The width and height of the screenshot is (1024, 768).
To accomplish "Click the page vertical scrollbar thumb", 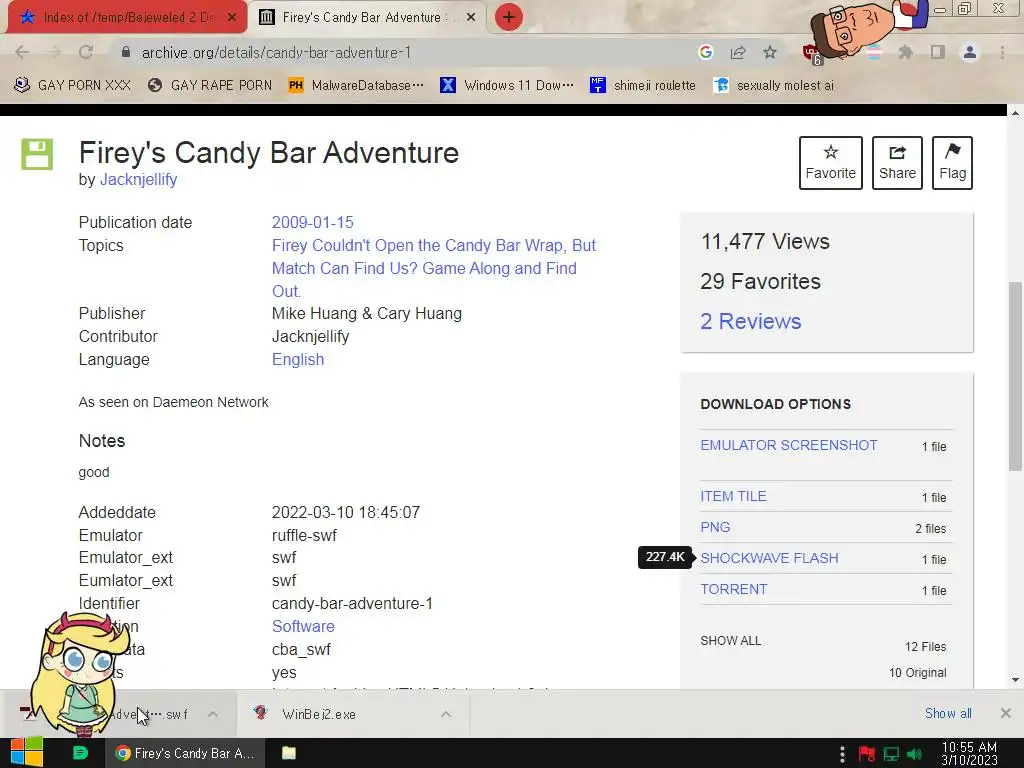I will point(1015,376).
